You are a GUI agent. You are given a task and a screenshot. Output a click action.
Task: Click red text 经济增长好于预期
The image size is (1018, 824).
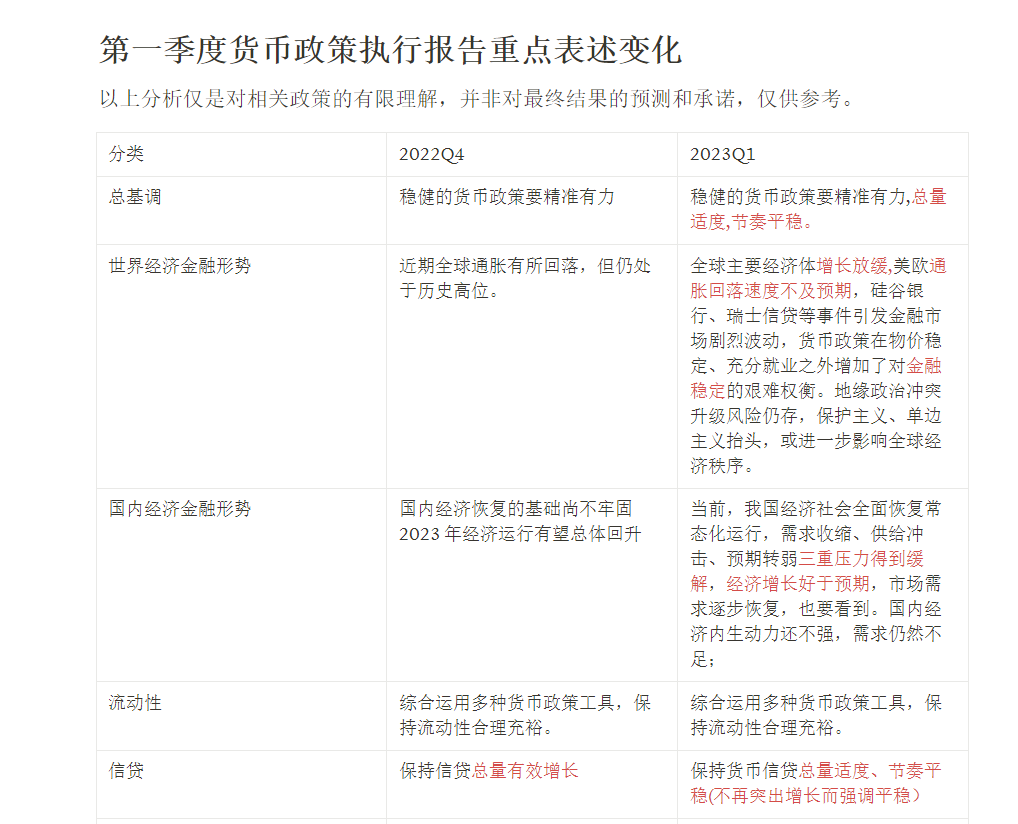798,584
